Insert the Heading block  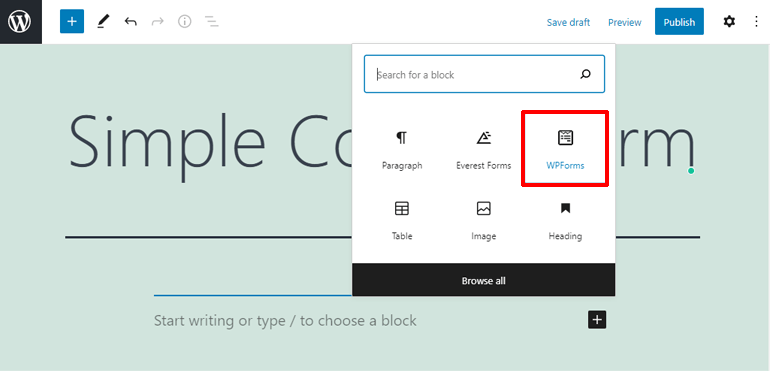(565, 220)
